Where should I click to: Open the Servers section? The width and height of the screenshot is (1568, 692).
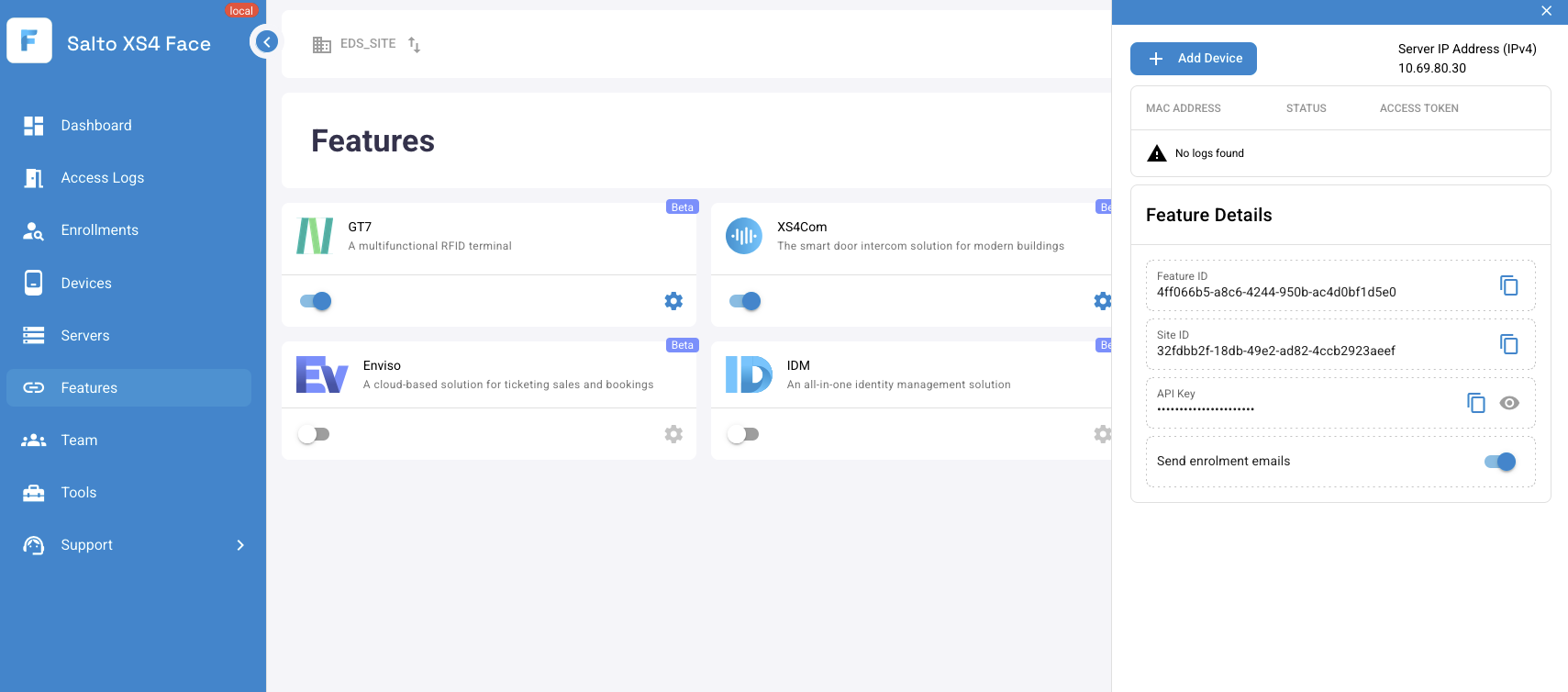click(128, 336)
